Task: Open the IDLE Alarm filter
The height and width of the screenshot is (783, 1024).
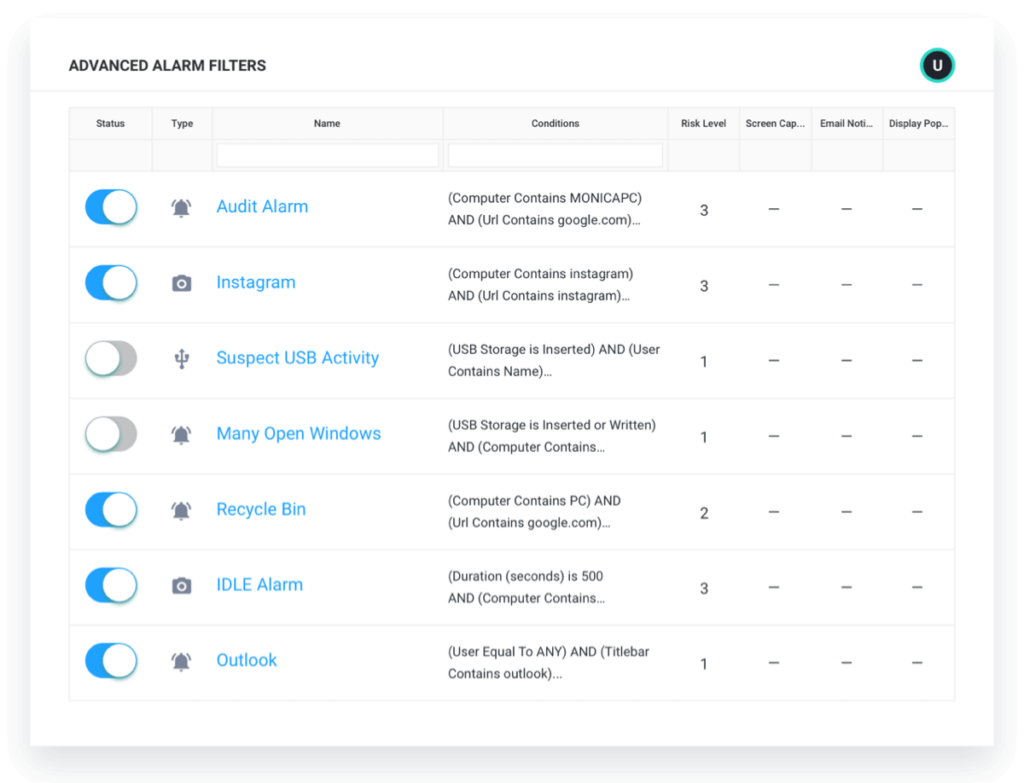Action: coord(259,585)
